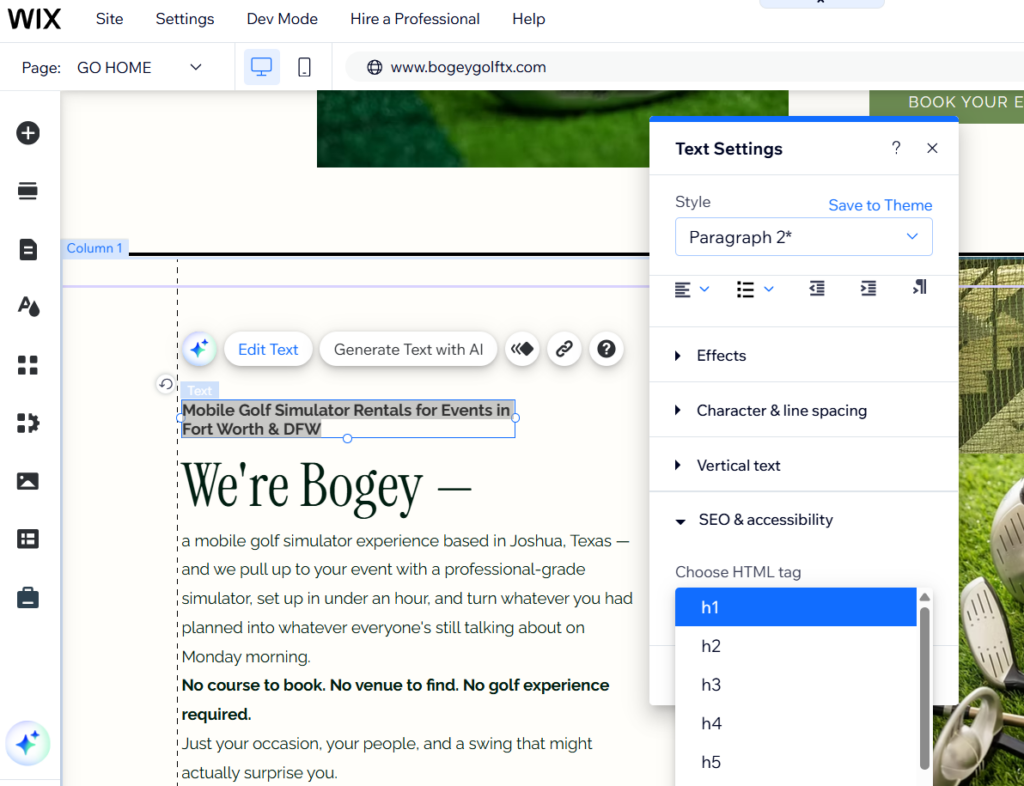1024x786 pixels.
Task: Open the Add Apps grid icon
Action: pos(28,365)
